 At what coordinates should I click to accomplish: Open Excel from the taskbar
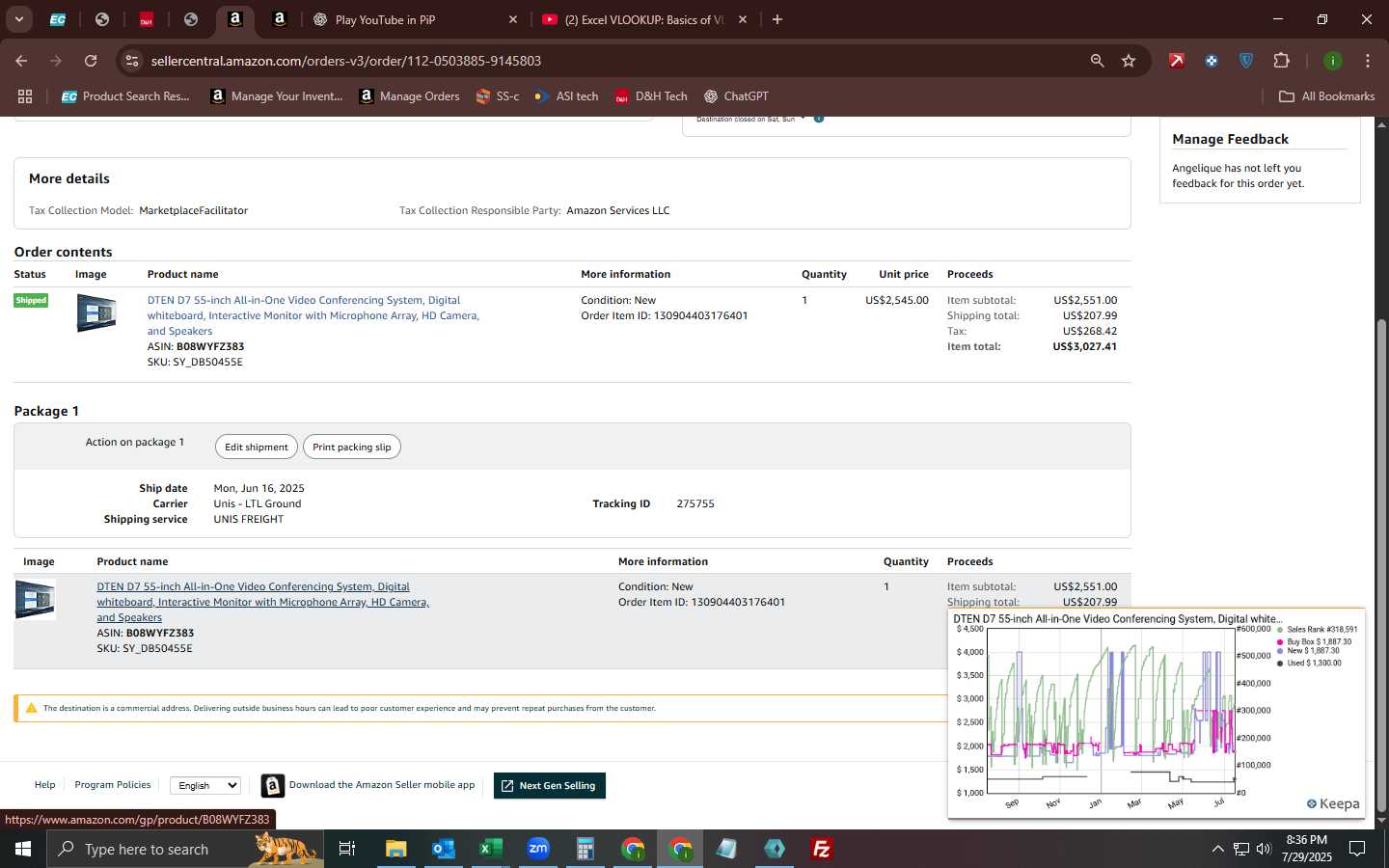(x=491, y=849)
